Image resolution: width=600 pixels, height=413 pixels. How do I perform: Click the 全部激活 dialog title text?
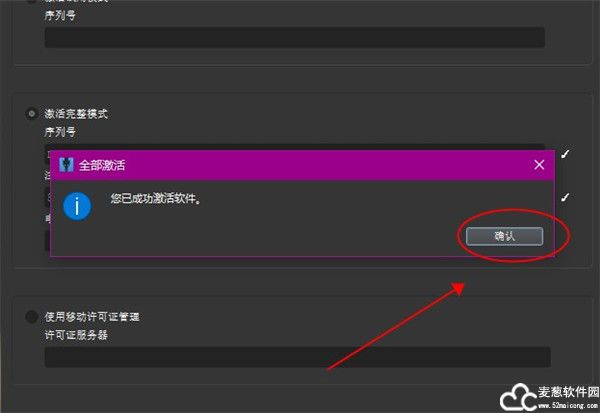(x=102, y=165)
